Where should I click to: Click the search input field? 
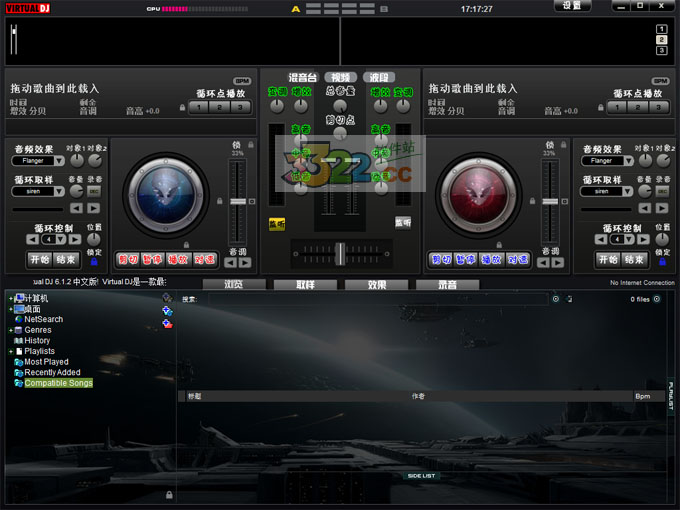tap(377, 299)
